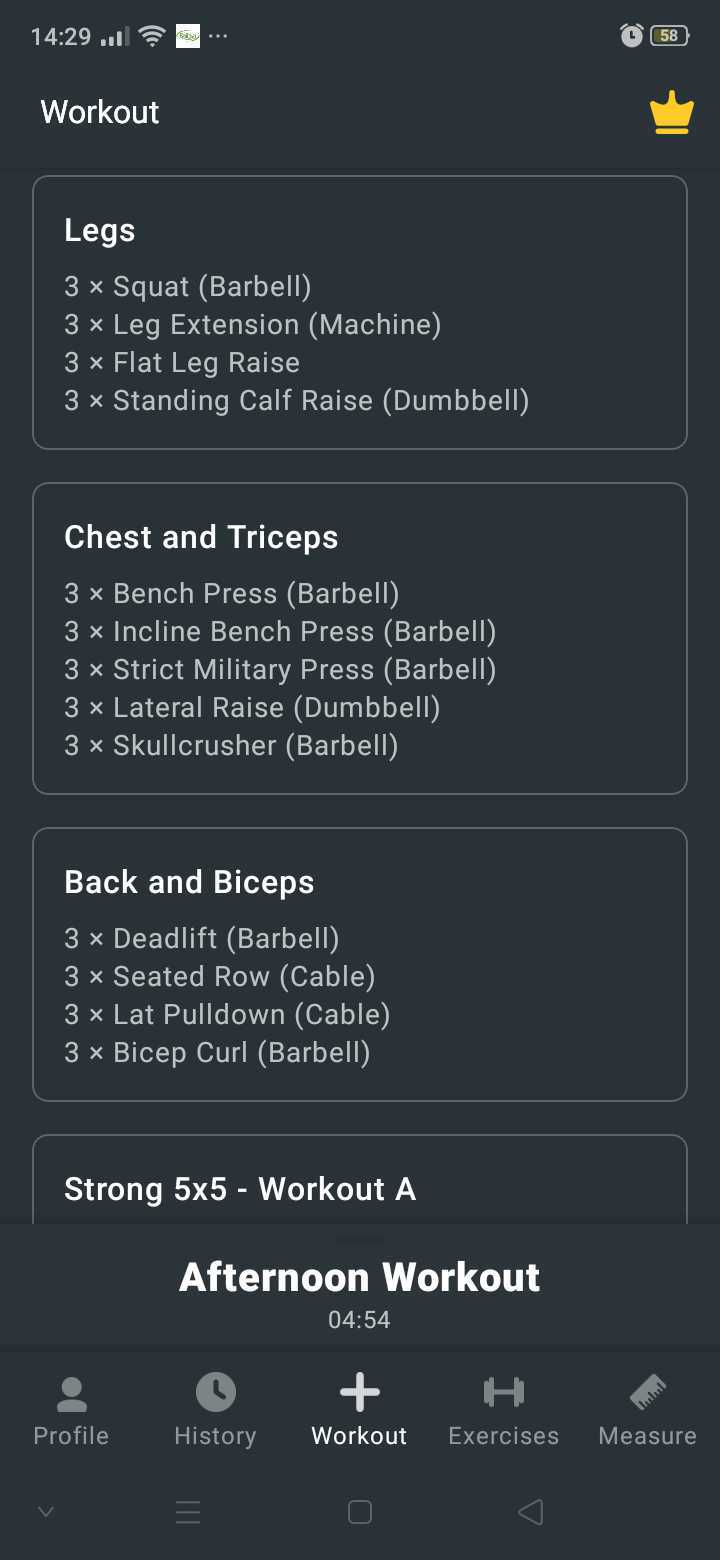Tap the alarm clock status icon
Viewport: 720px width, 1560px height.
pyautogui.click(x=630, y=35)
